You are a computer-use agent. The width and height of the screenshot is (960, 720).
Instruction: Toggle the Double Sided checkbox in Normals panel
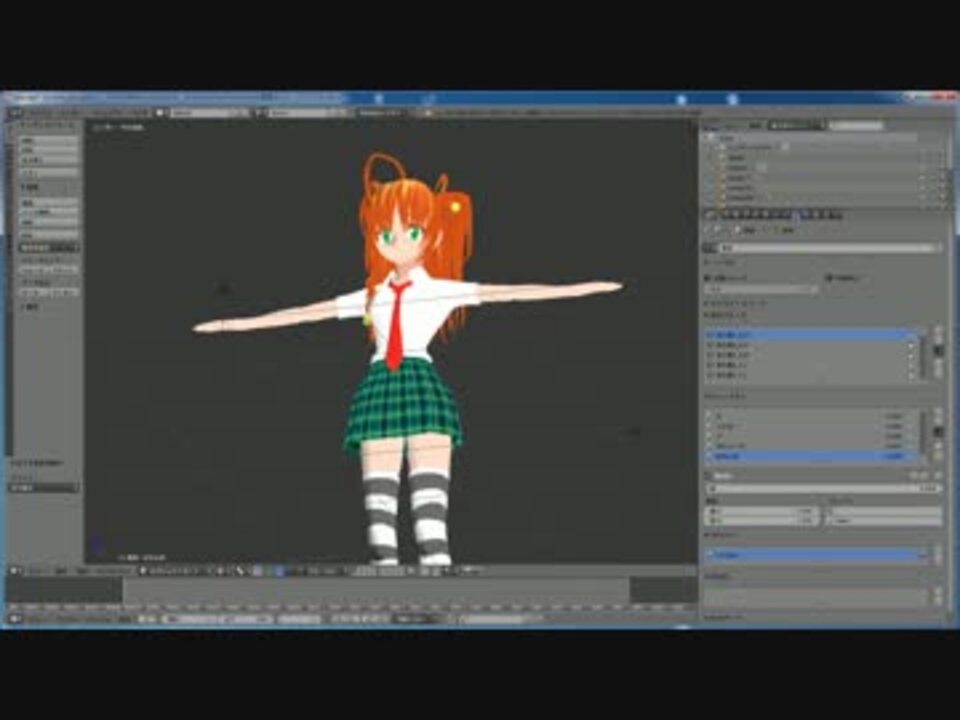tap(830, 279)
